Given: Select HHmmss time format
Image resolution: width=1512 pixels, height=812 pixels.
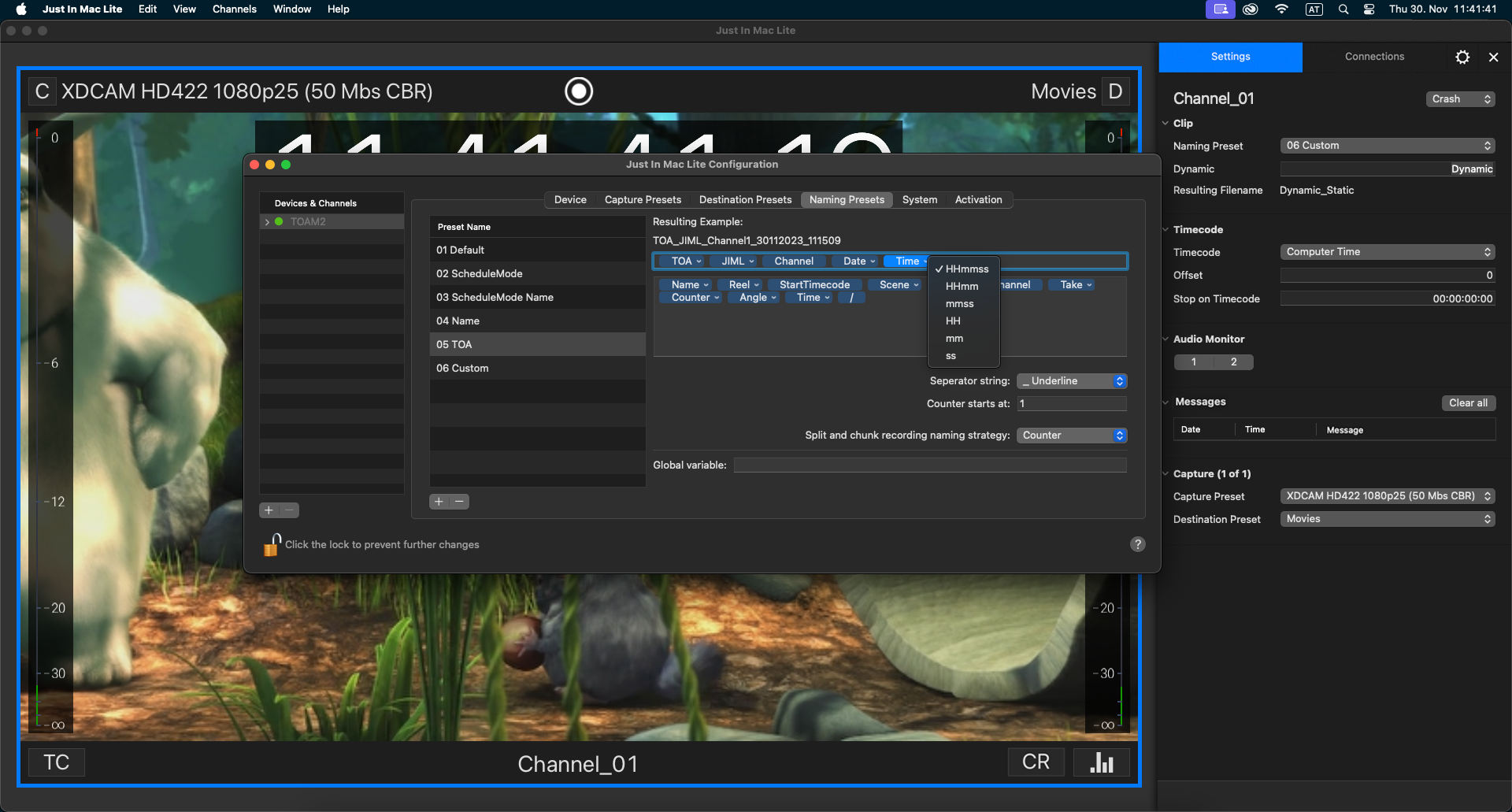Looking at the screenshot, I should click(964, 269).
